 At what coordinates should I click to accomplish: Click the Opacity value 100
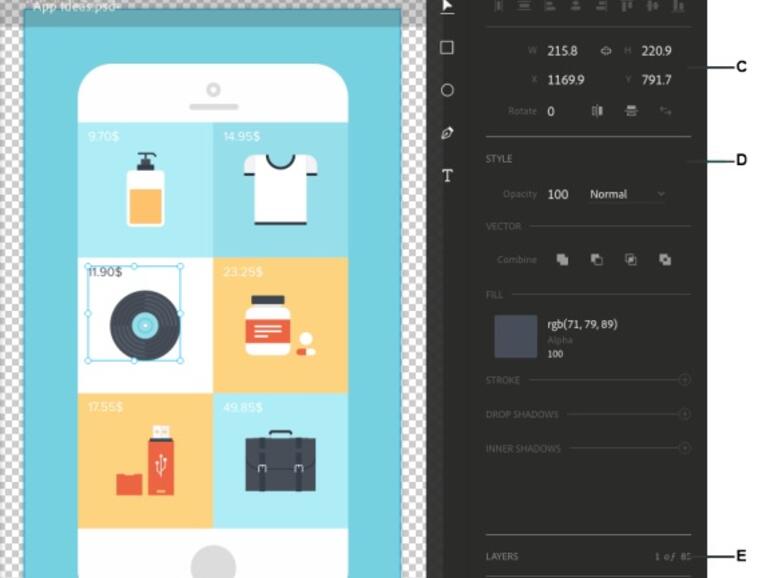coord(558,194)
